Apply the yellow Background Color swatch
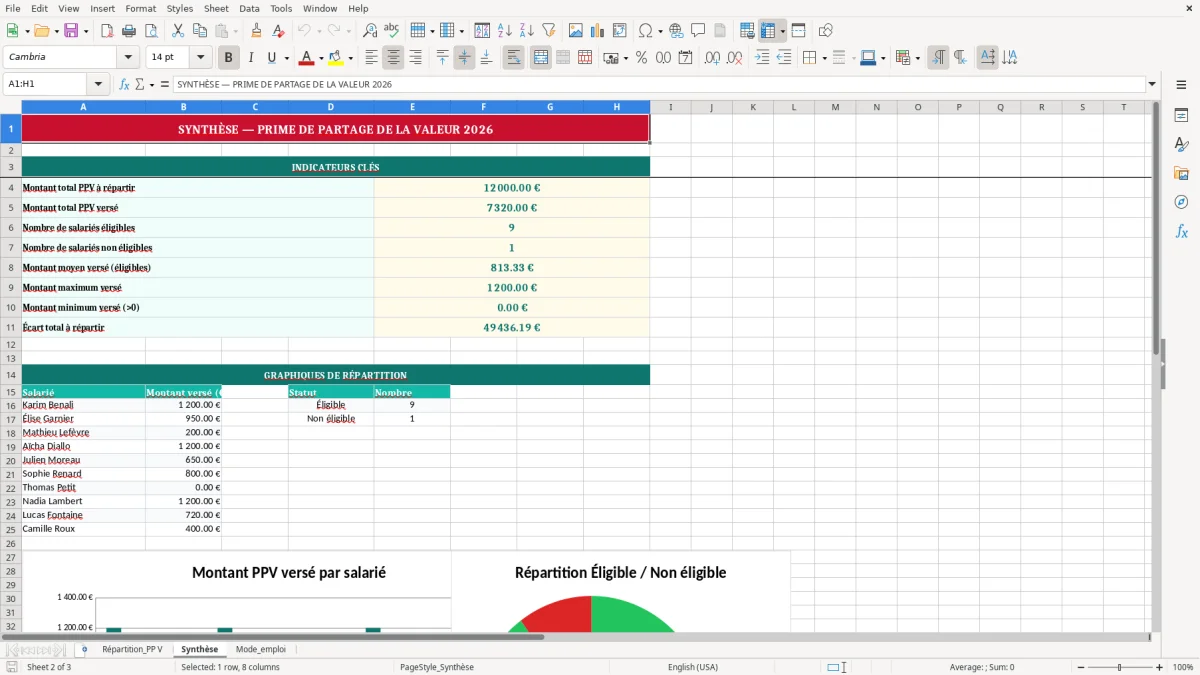The height and width of the screenshot is (675, 1200). (336, 58)
